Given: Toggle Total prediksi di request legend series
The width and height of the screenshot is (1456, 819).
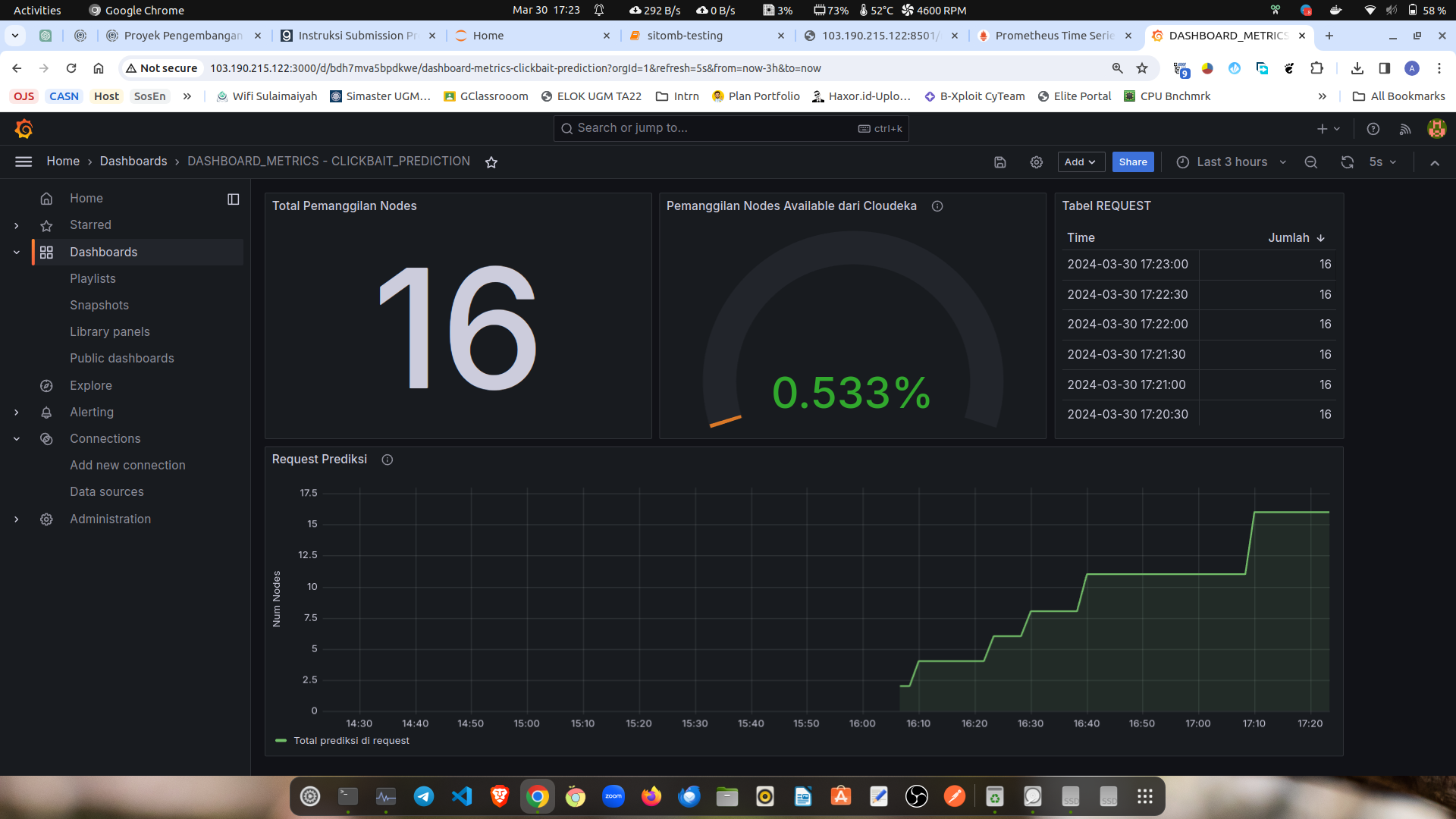Looking at the screenshot, I should (351, 741).
